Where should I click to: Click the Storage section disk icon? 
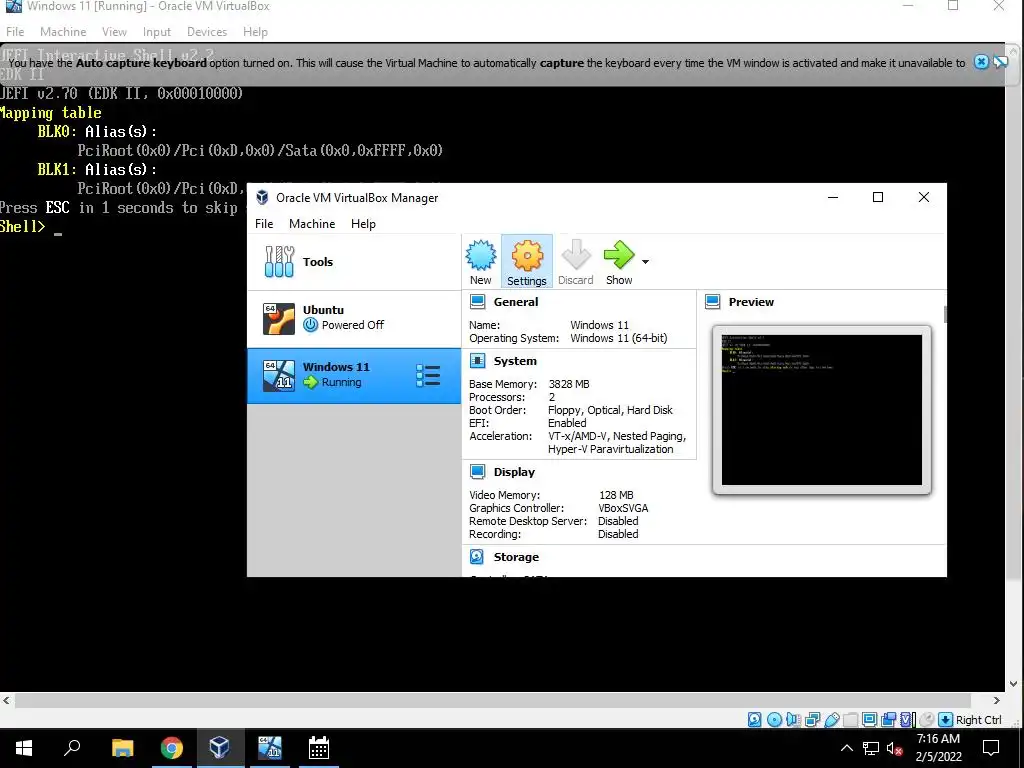pyautogui.click(x=477, y=556)
